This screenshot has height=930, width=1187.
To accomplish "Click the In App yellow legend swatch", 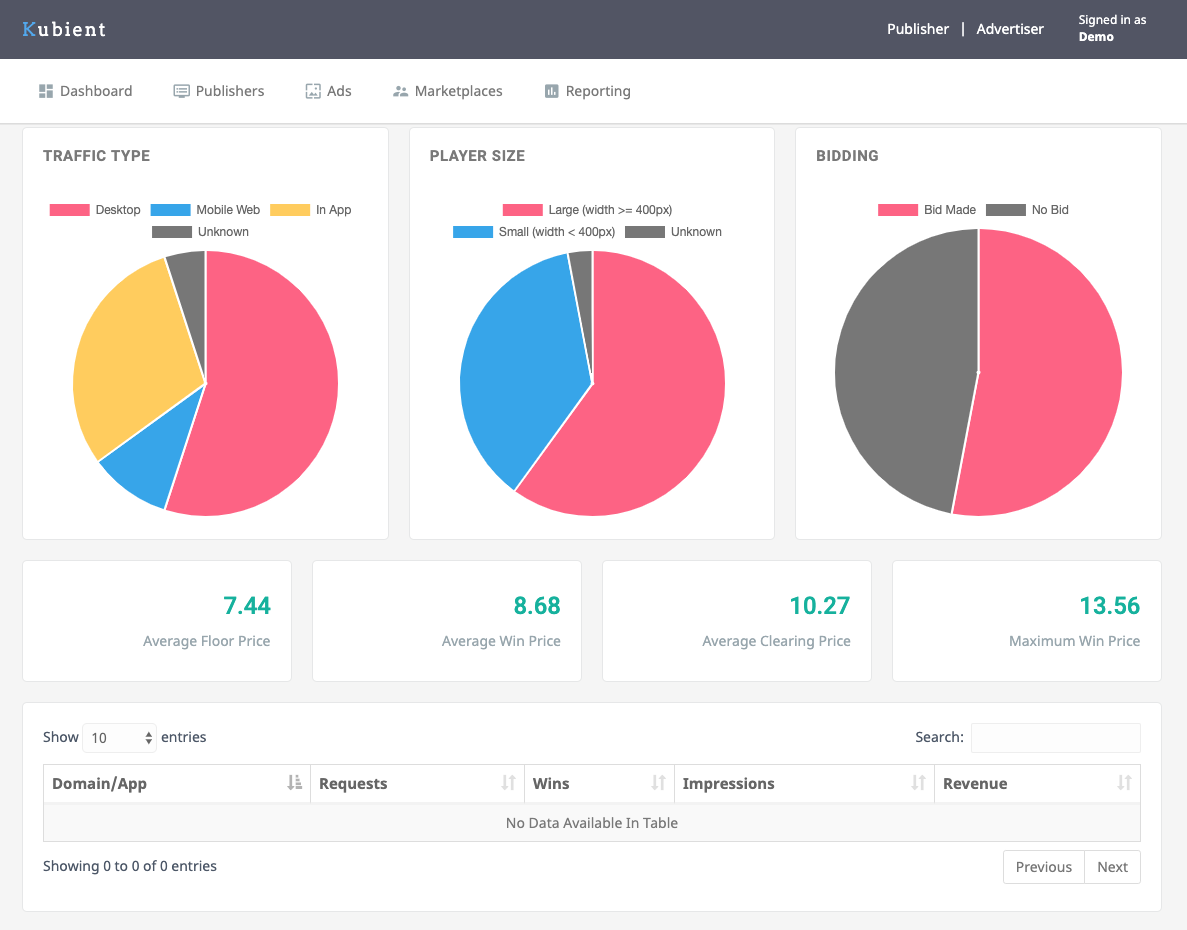I will click(290, 210).
